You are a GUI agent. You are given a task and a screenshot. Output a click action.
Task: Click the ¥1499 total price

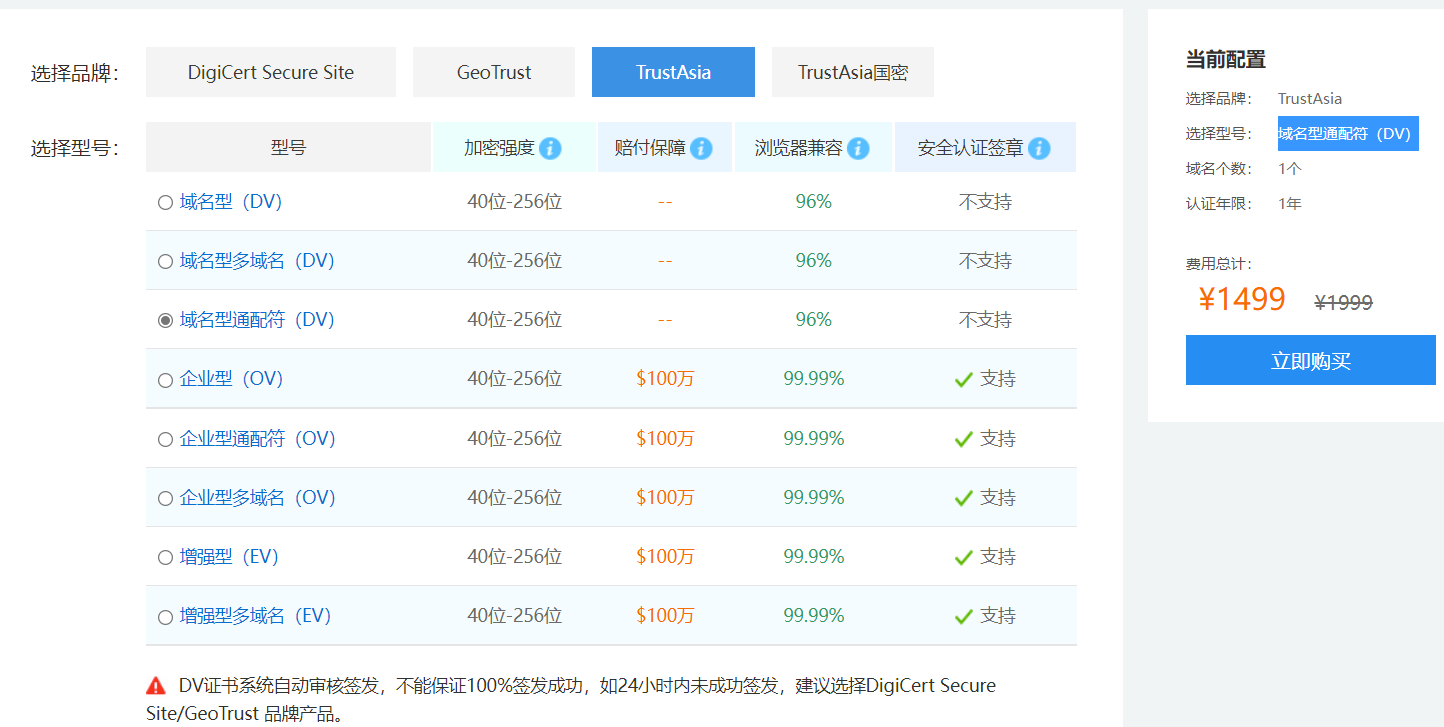tap(1242, 299)
